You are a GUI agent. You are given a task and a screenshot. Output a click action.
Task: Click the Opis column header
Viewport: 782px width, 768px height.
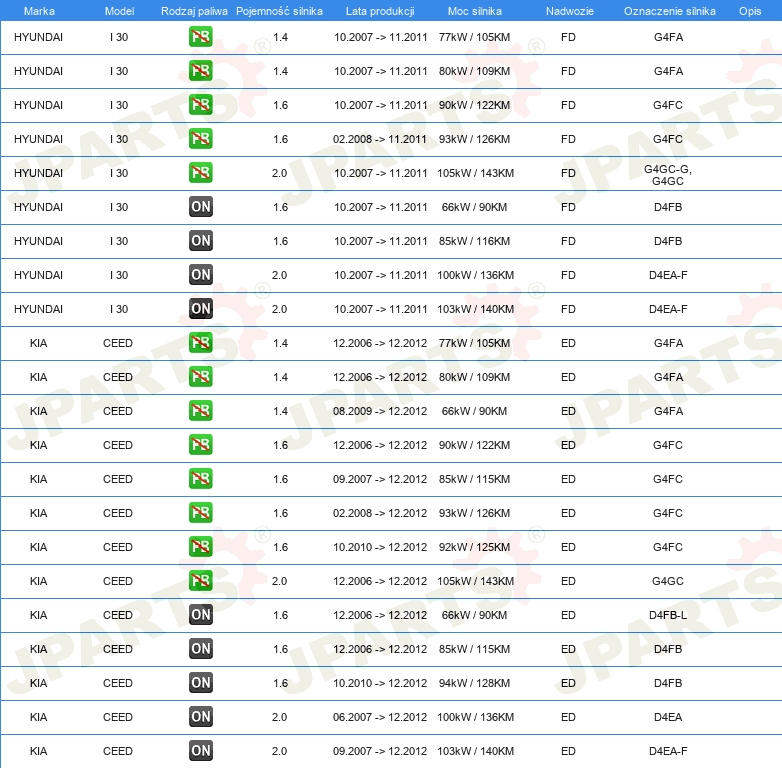tap(750, 11)
